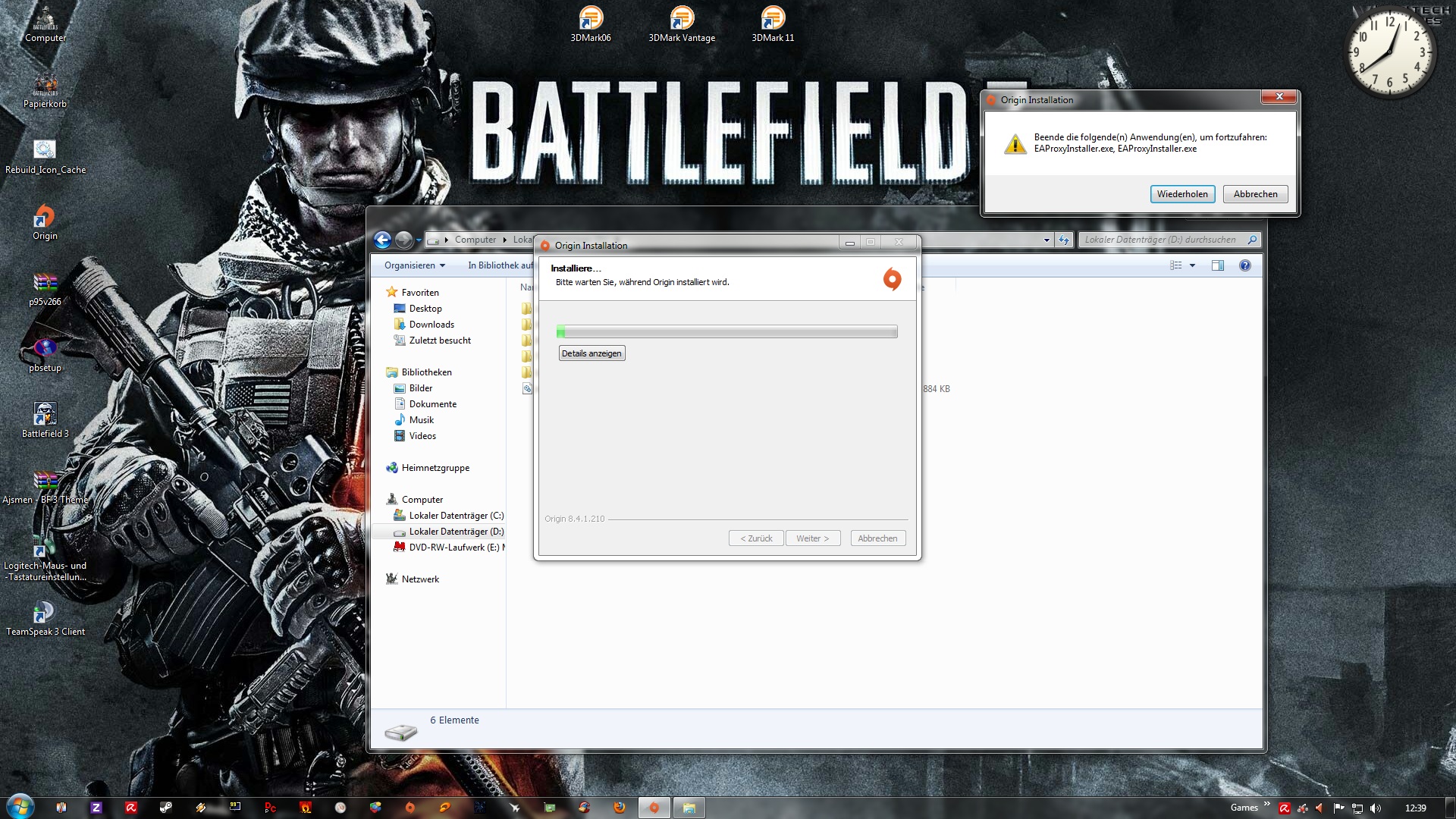Expand the taskbar Games toolbar chevron
The width and height of the screenshot is (1456, 819).
pyautogui.click(x=1267, y=804)
